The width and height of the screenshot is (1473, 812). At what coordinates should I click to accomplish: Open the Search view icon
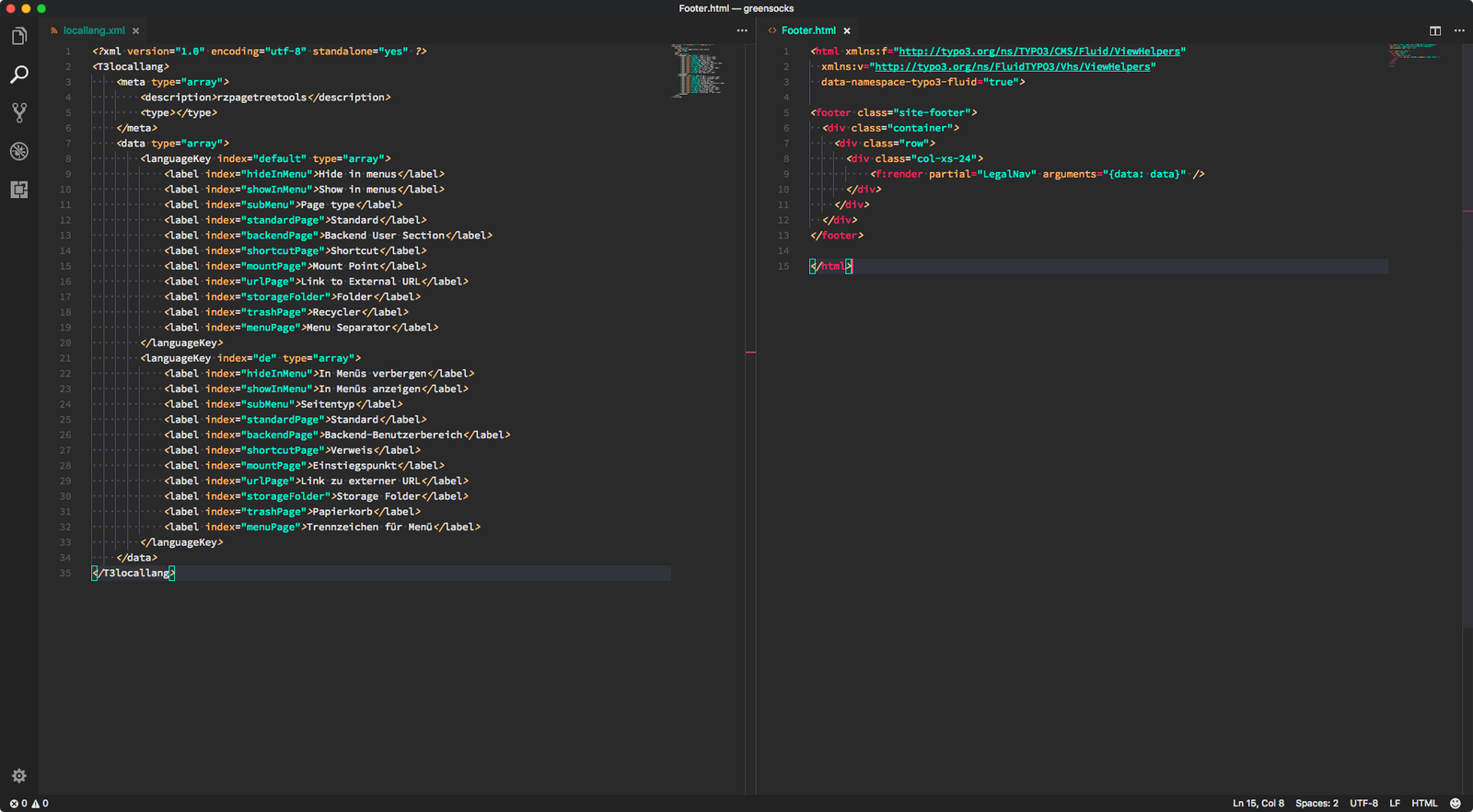tap(19, 75)
